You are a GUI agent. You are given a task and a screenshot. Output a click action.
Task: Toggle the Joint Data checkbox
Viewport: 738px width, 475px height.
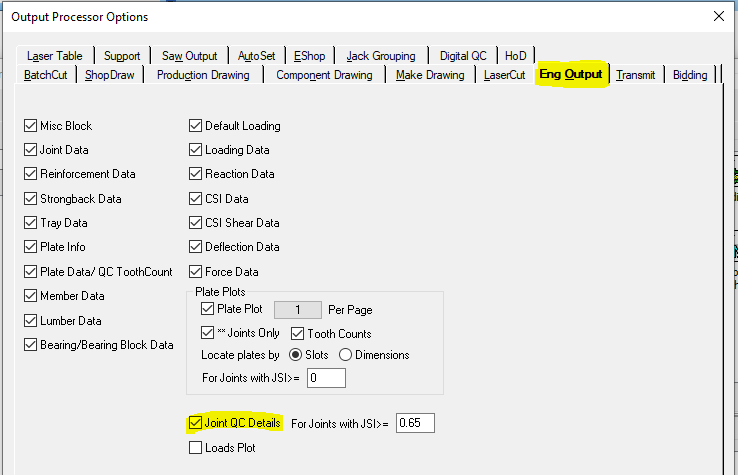[30, 150]
